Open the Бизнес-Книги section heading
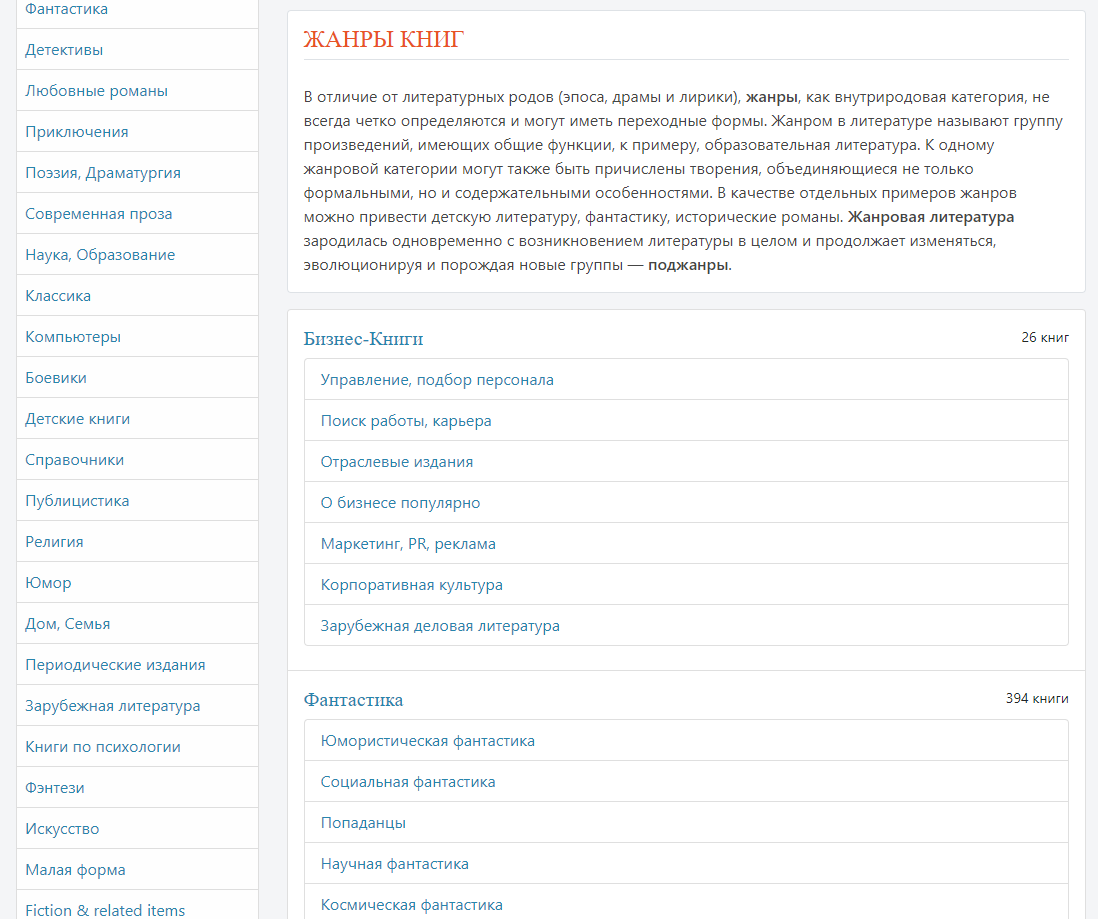1098x919 pixels. click(363, 339)
